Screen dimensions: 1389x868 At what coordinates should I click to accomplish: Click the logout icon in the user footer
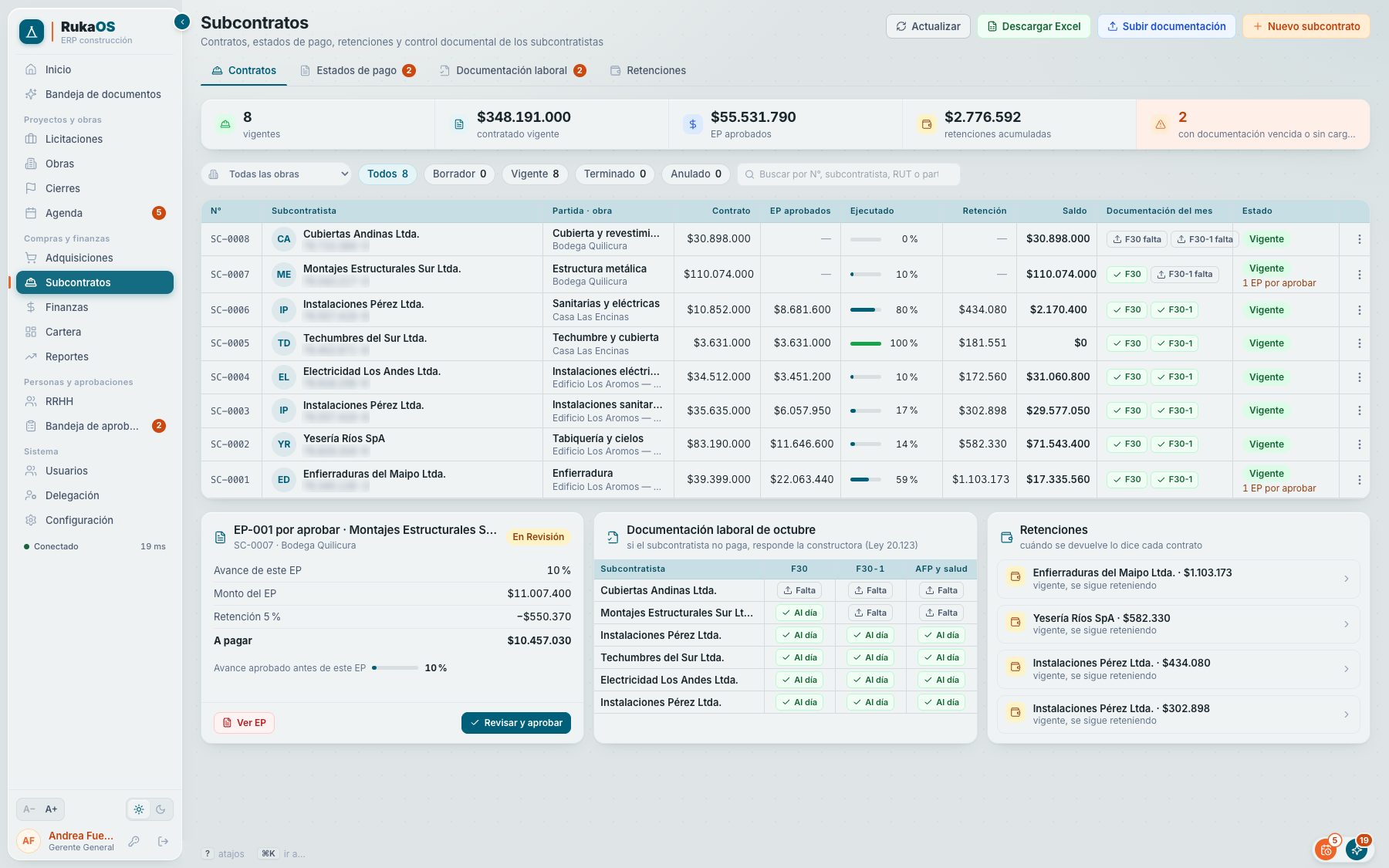pos(163,841)
